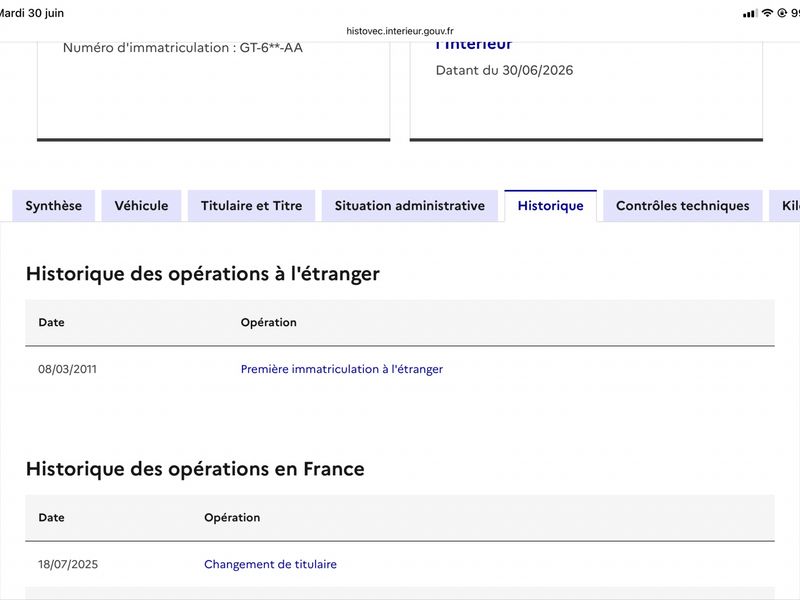
Task: Click Date column header in étranger table
Action: coord(52,322)
